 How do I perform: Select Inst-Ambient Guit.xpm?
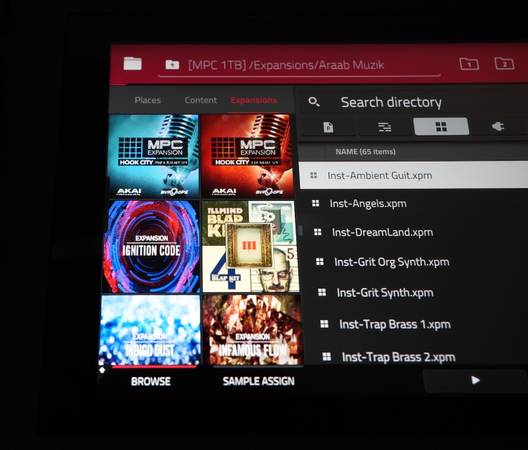414,175
